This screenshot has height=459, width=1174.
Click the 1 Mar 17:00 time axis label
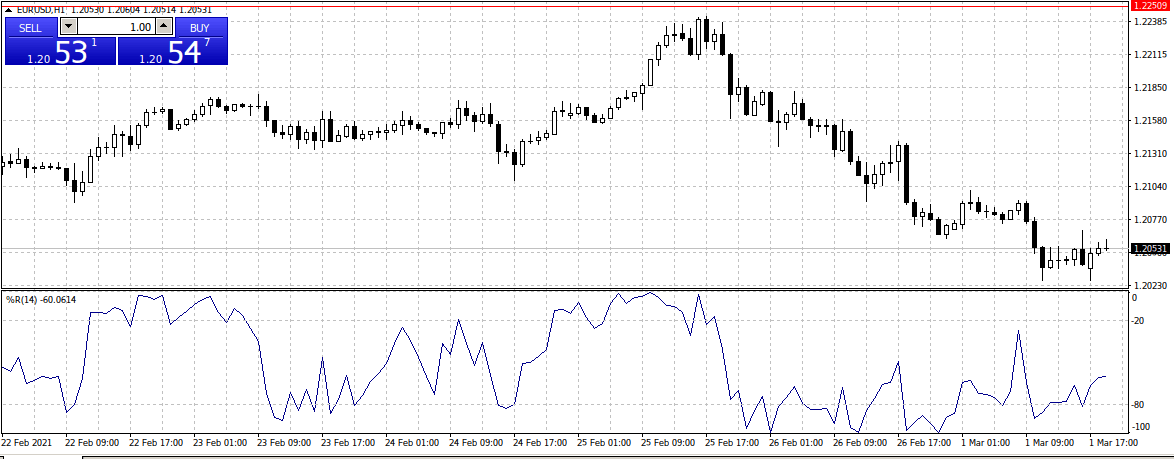click(1114, 441)
